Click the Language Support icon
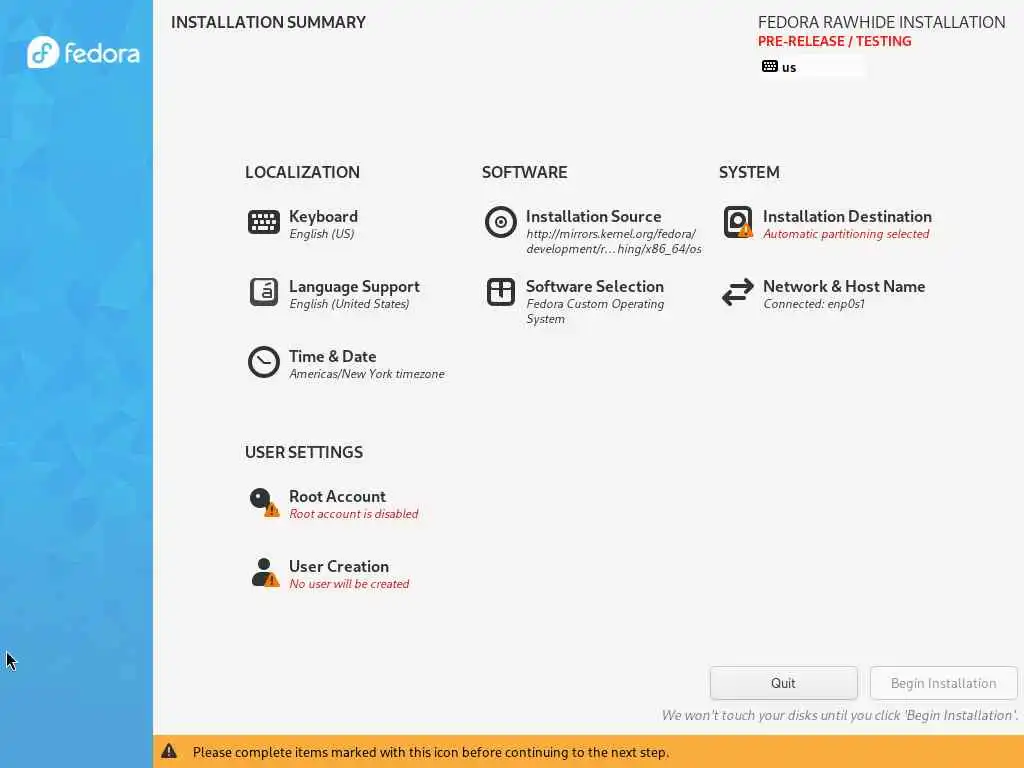 pos(264,292)
